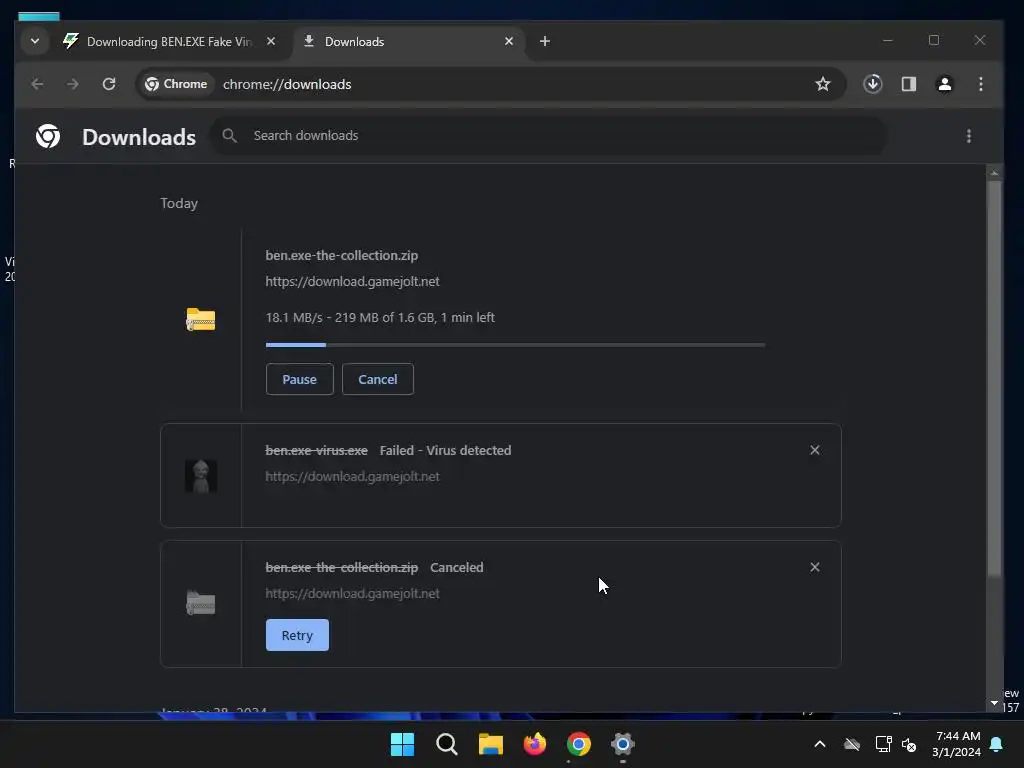This screenshot has height=768, width=1024.
Task: Click the 'Today' date heading
Action: pyautogui.click(x=179, y=203)
